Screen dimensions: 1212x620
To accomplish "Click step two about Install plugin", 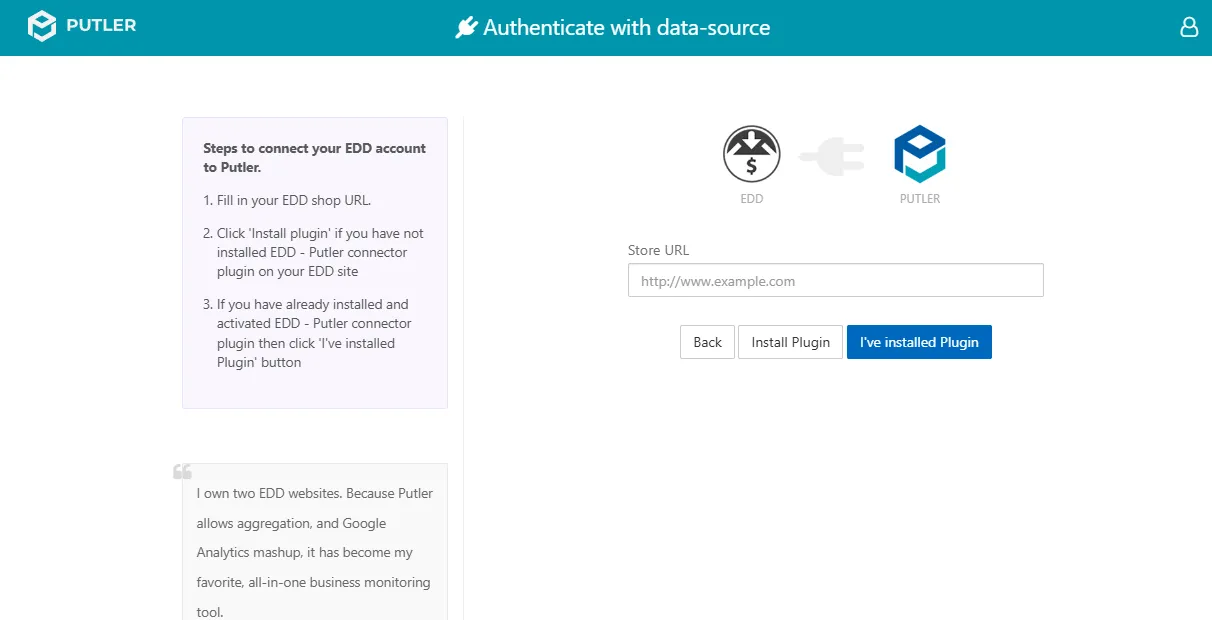I will (314, 252).
